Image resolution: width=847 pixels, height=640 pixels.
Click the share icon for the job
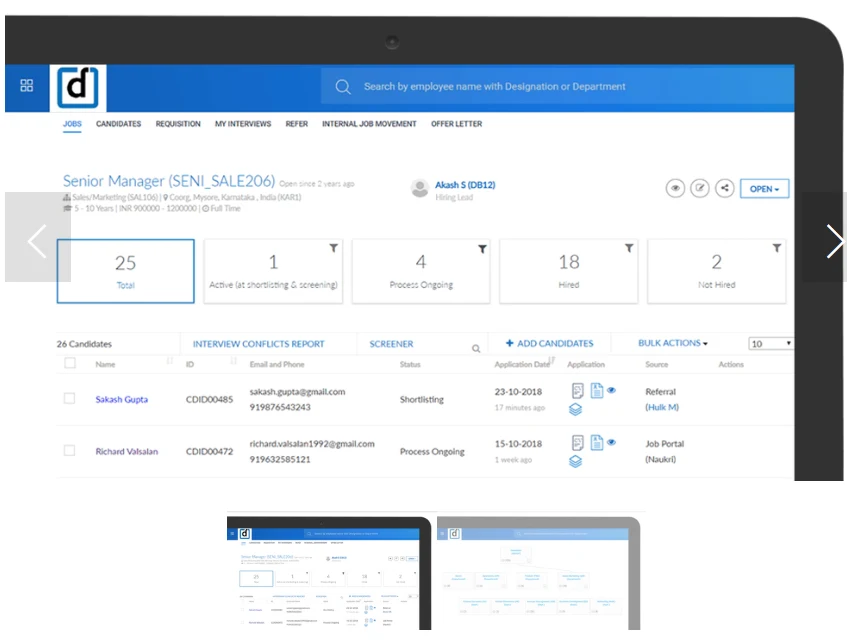click(x=725, y=188)
